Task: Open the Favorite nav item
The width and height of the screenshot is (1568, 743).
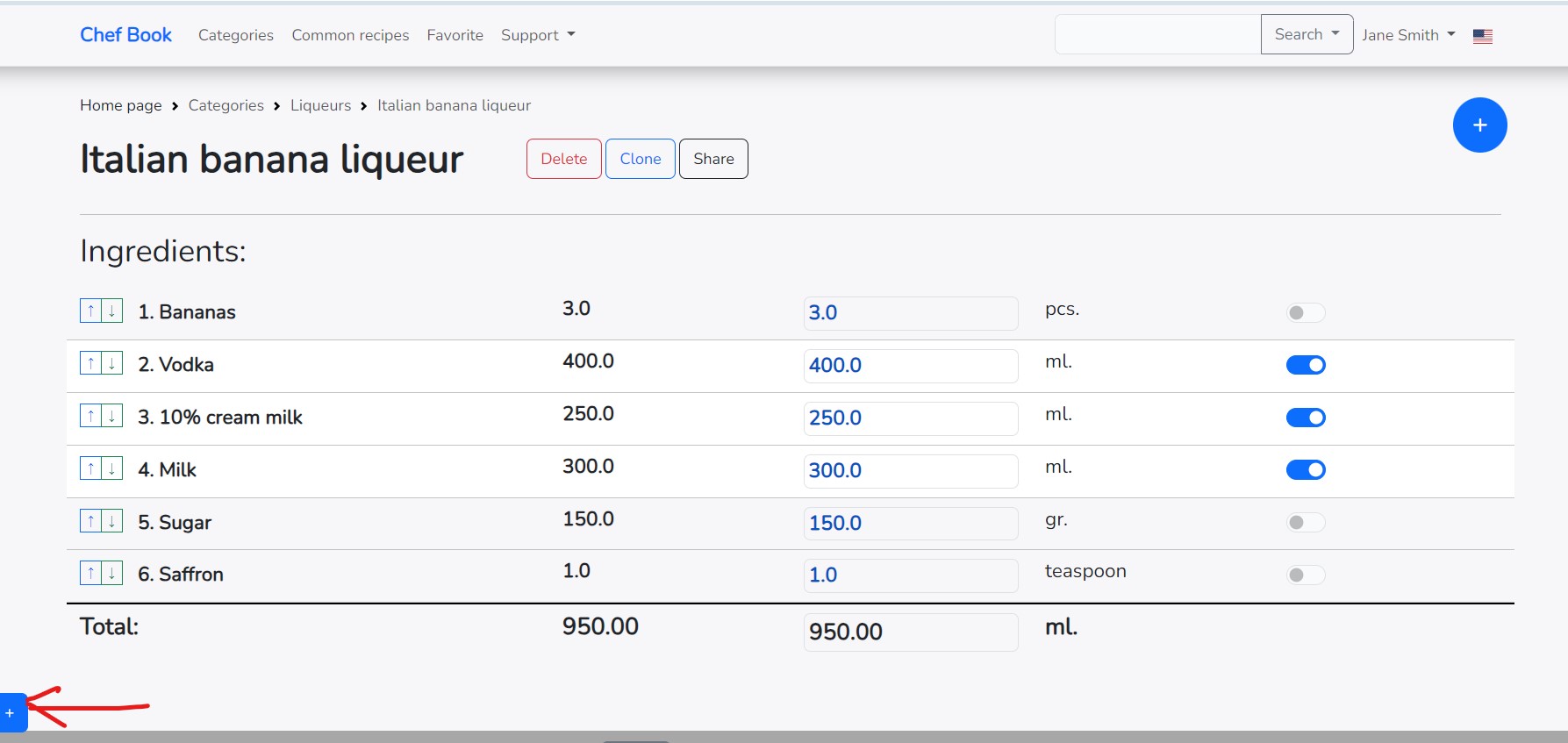Action: click(x=455, y=35)
